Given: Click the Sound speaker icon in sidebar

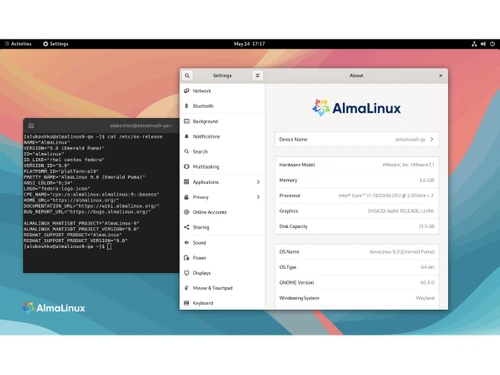Looking at the screenshot, I should 187,242.
